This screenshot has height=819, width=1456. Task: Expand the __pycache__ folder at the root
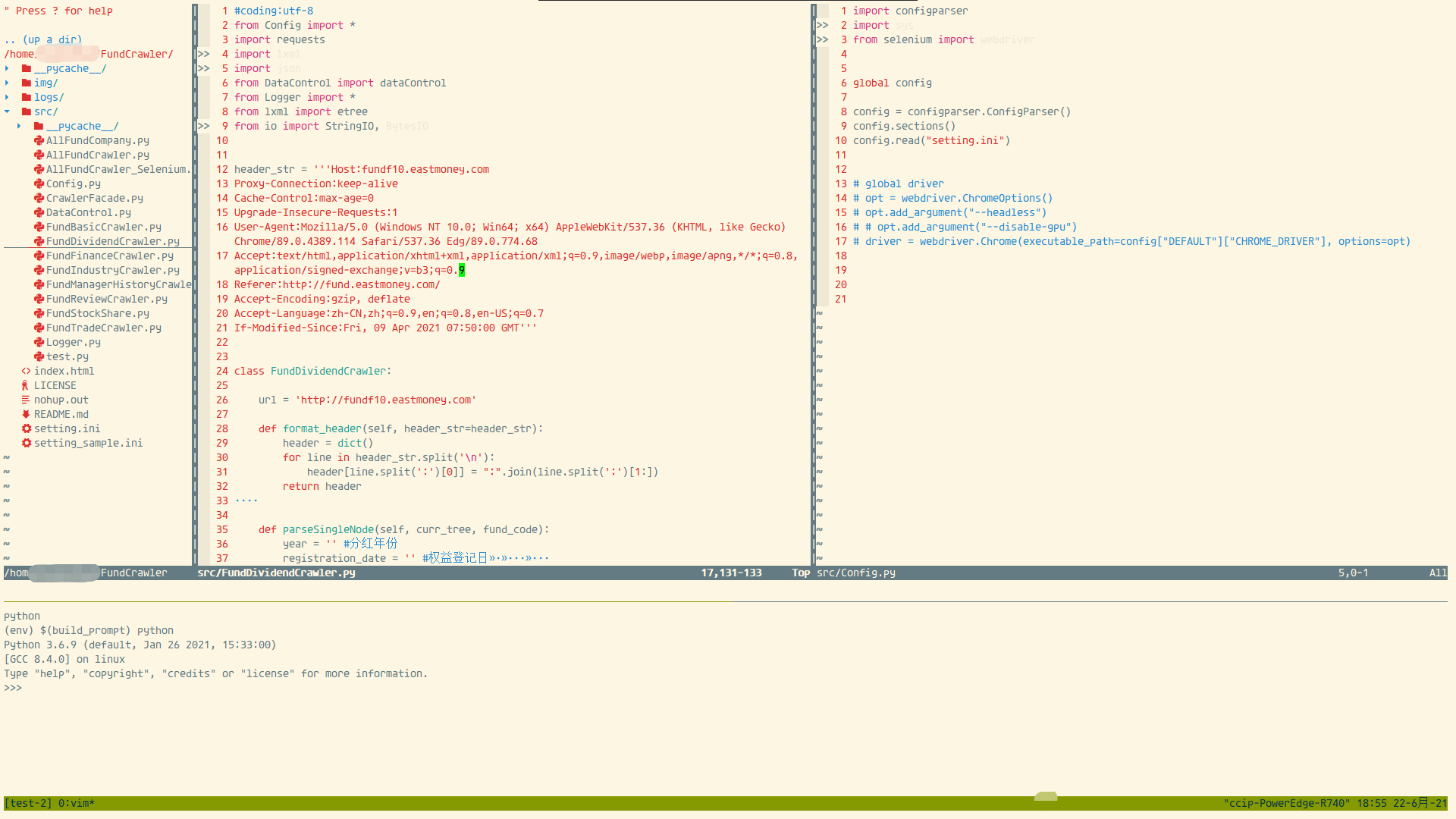(7, 68)
